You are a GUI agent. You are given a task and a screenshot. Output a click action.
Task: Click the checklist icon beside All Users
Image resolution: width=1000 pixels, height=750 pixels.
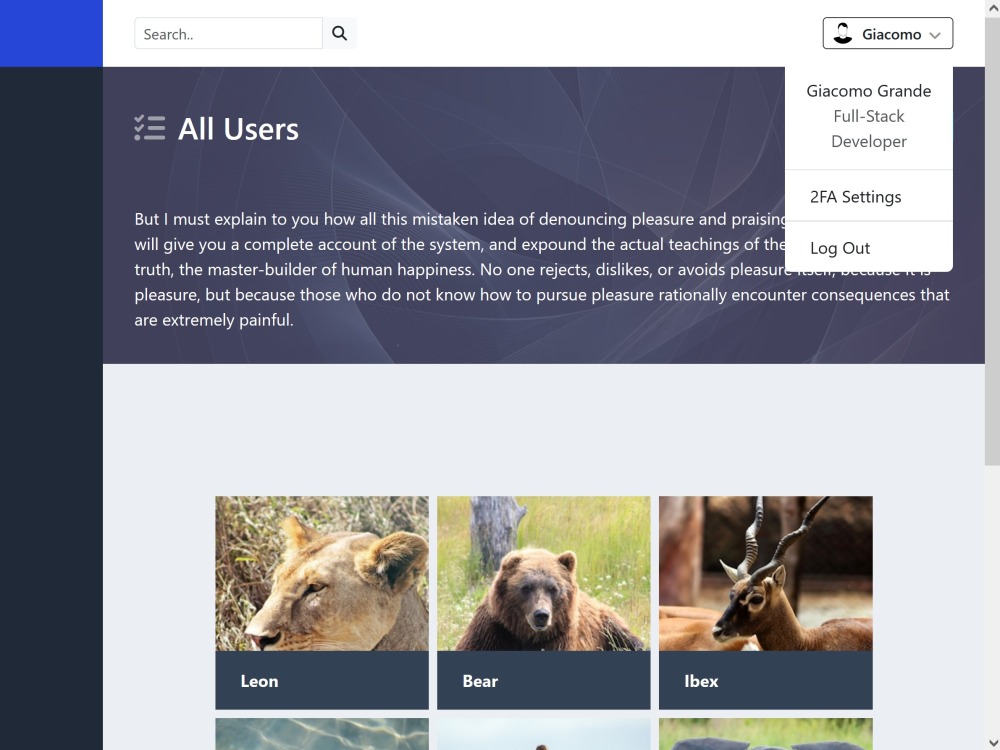[x=150, y=128]
